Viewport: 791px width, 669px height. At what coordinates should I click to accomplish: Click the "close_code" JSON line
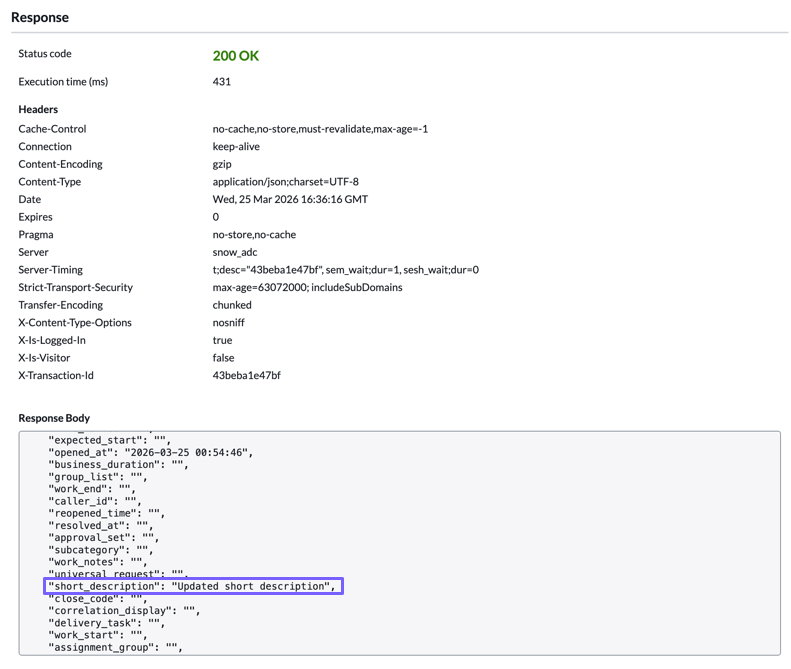pos(97,599)
